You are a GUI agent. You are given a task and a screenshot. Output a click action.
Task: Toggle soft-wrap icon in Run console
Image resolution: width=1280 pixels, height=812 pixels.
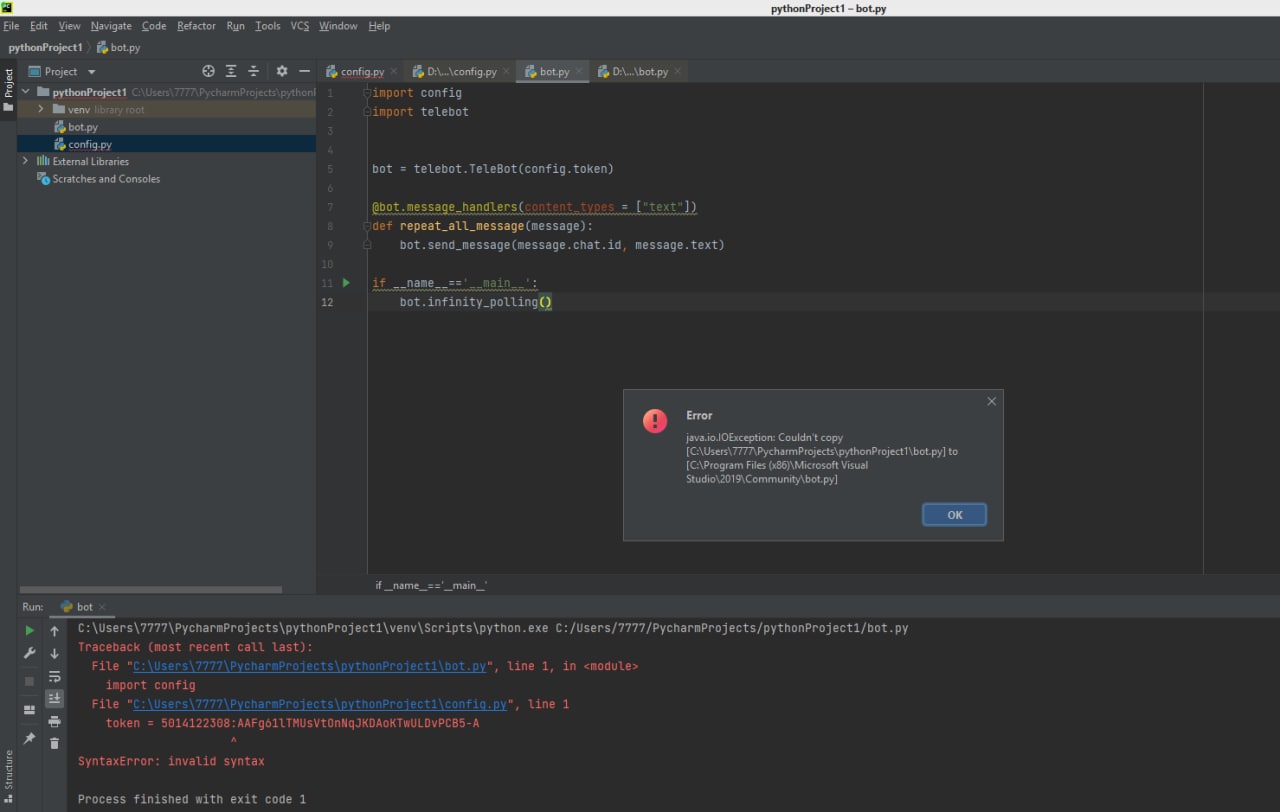tap(54, 677)
